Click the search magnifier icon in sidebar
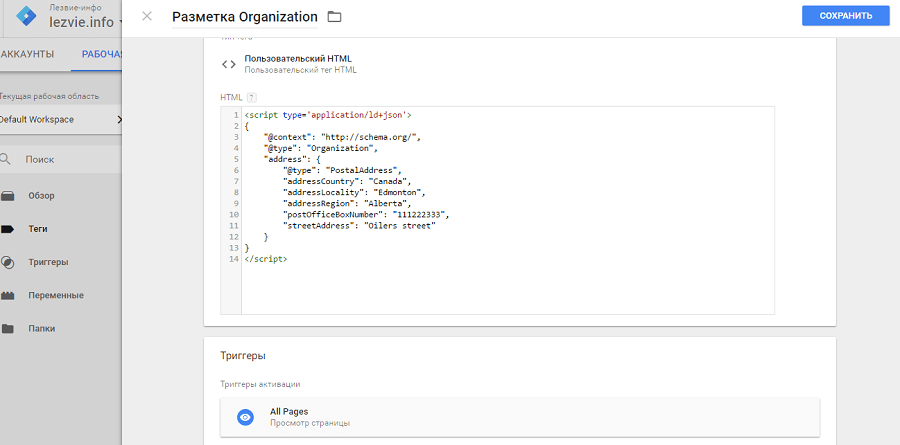The image size is (900, 445). point(6,159)
